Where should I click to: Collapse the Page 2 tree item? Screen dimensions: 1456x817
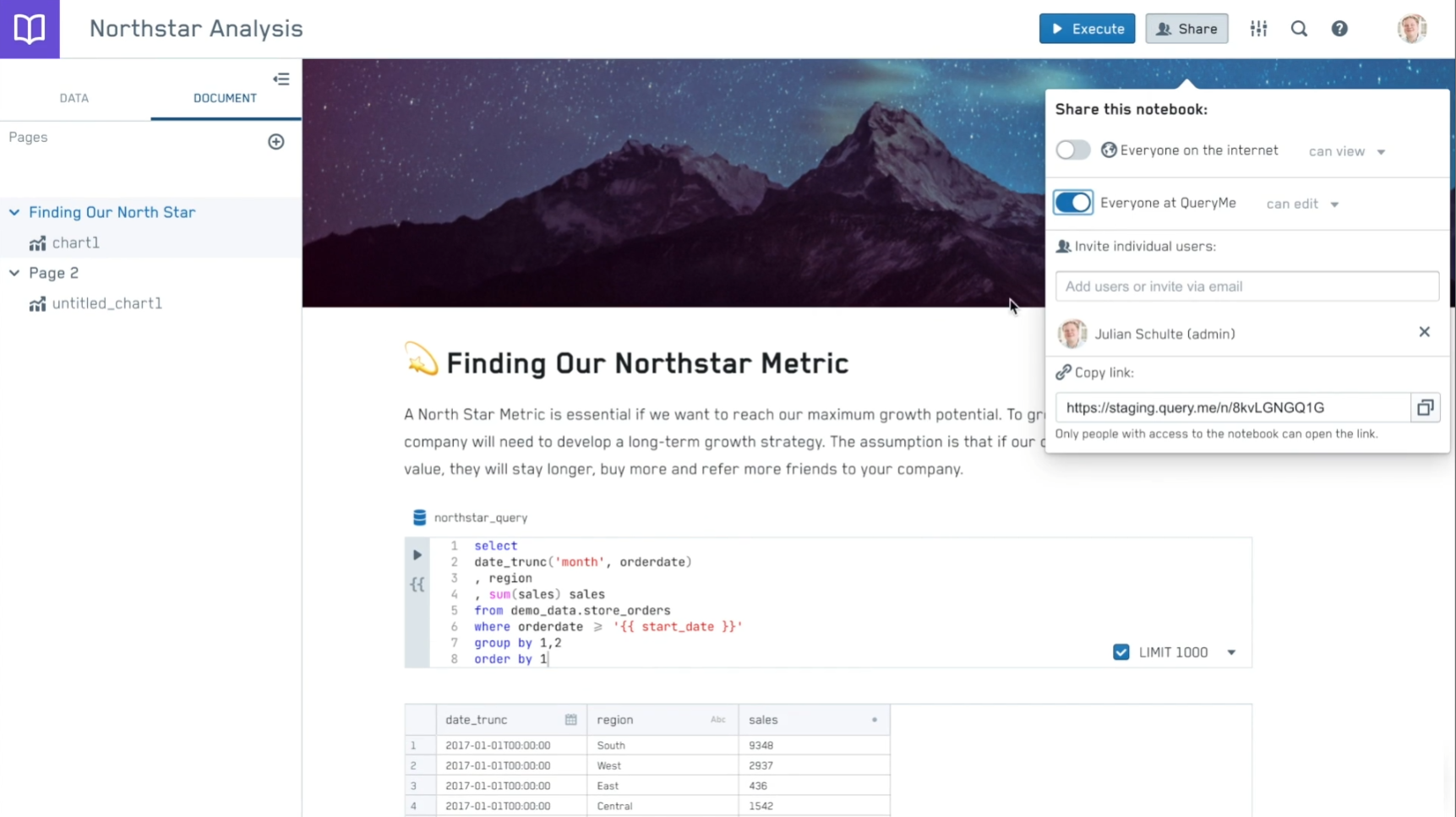coord(14,273)
